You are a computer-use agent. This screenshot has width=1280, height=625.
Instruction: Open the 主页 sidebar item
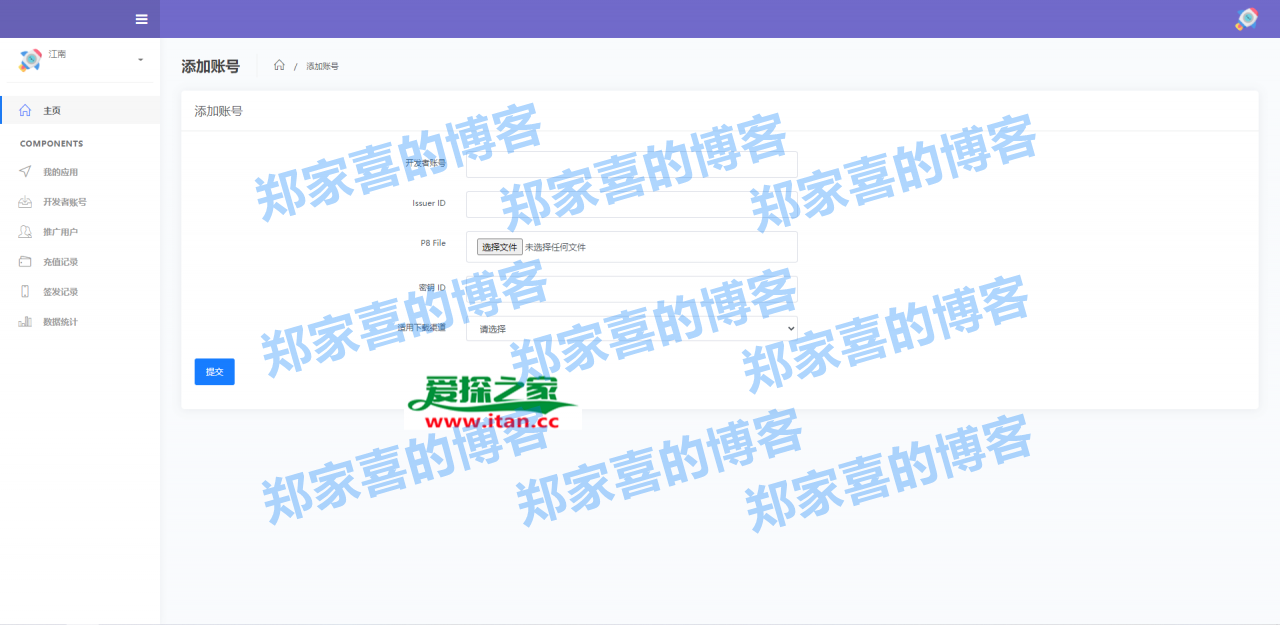click(80, 110)
